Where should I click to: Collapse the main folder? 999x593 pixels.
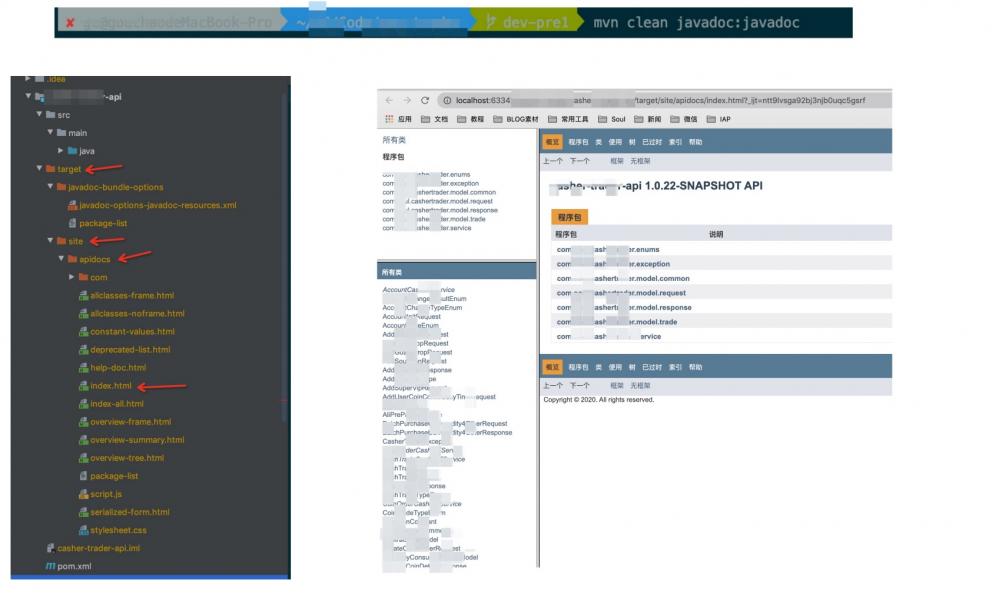[x=50, y=132]
